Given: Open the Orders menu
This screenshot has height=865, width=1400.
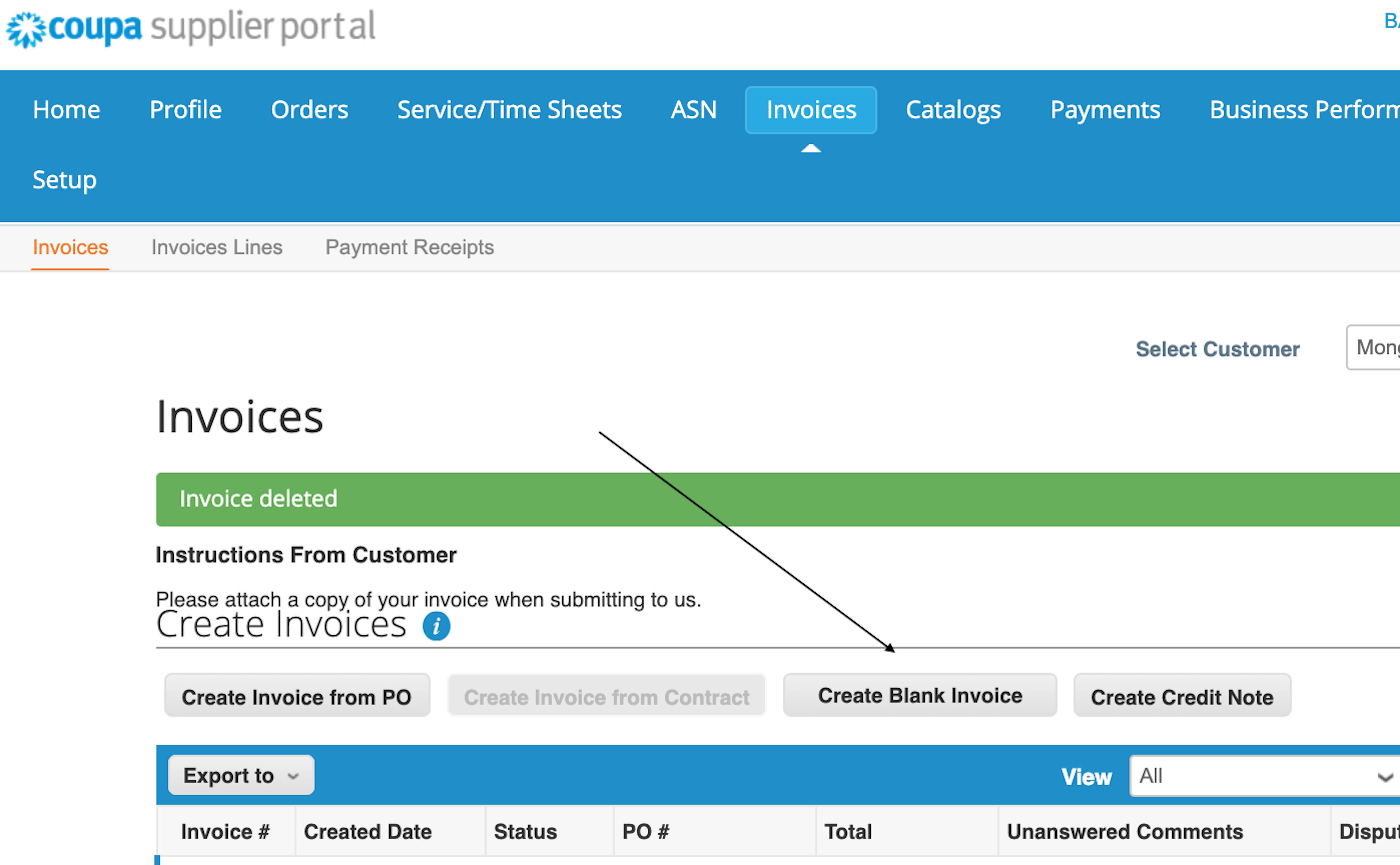Looking at the screenshot, I should pos(309,110).
